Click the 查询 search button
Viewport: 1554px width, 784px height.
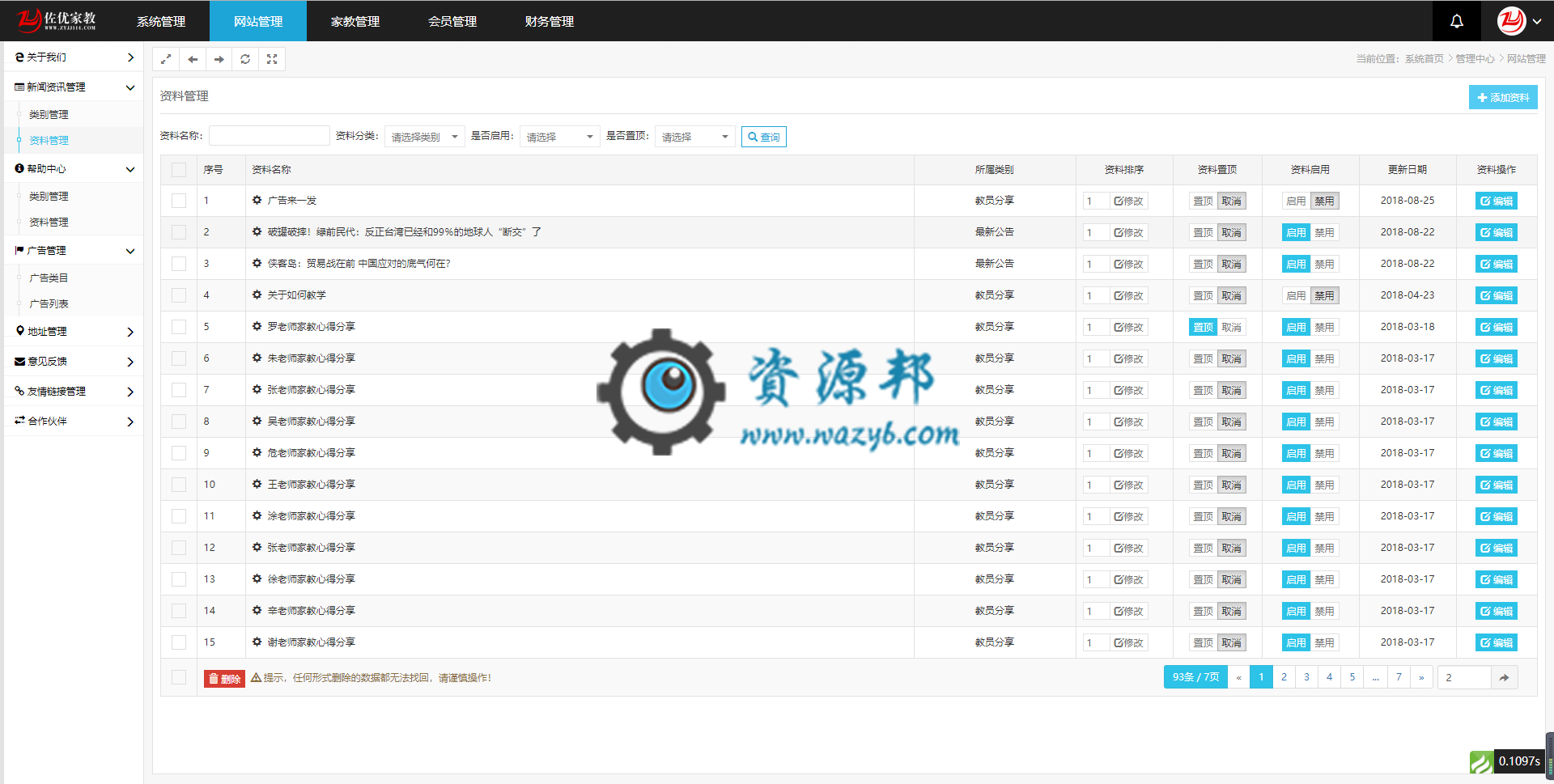[763, 137]
